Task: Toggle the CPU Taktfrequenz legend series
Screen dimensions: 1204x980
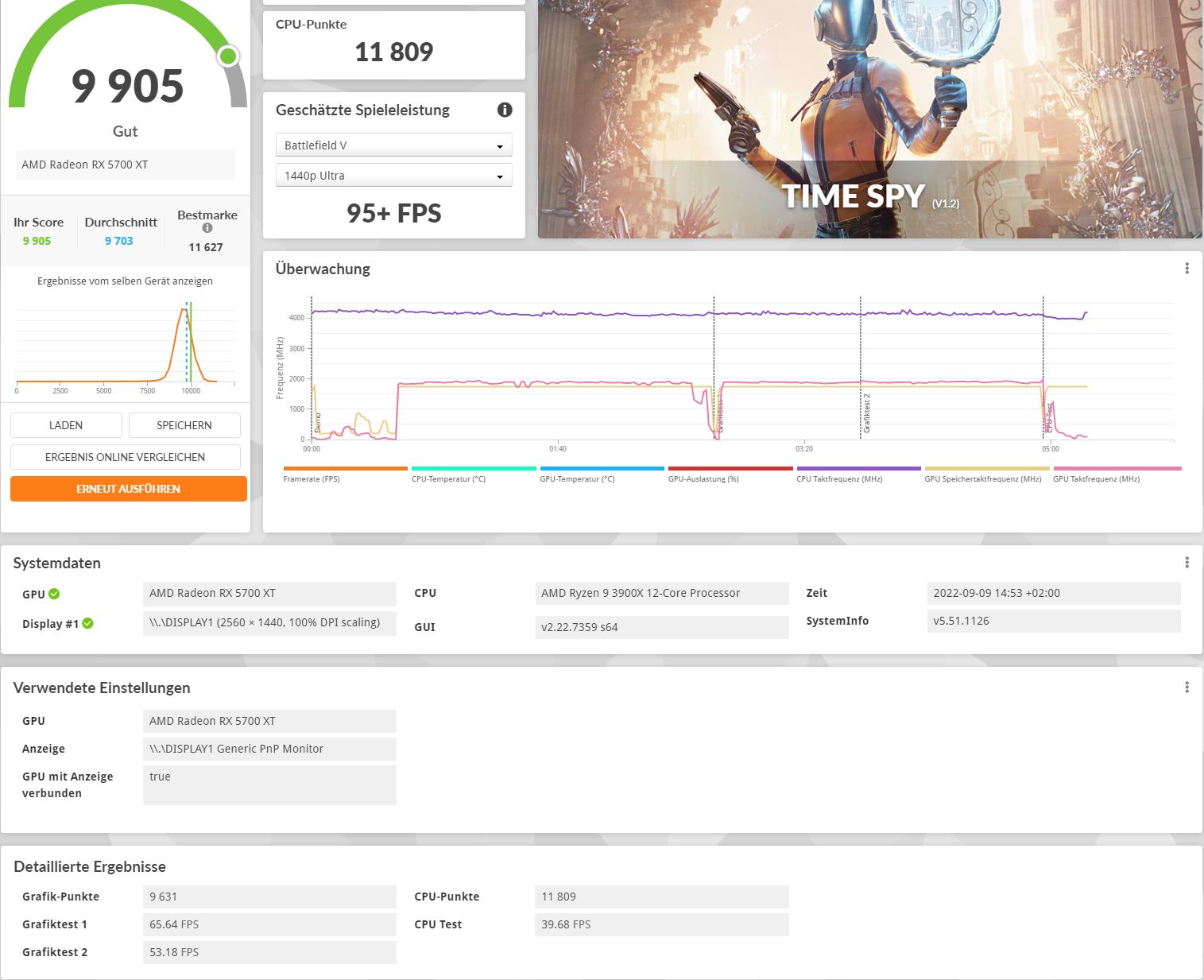Action: (x=858, y=475)
